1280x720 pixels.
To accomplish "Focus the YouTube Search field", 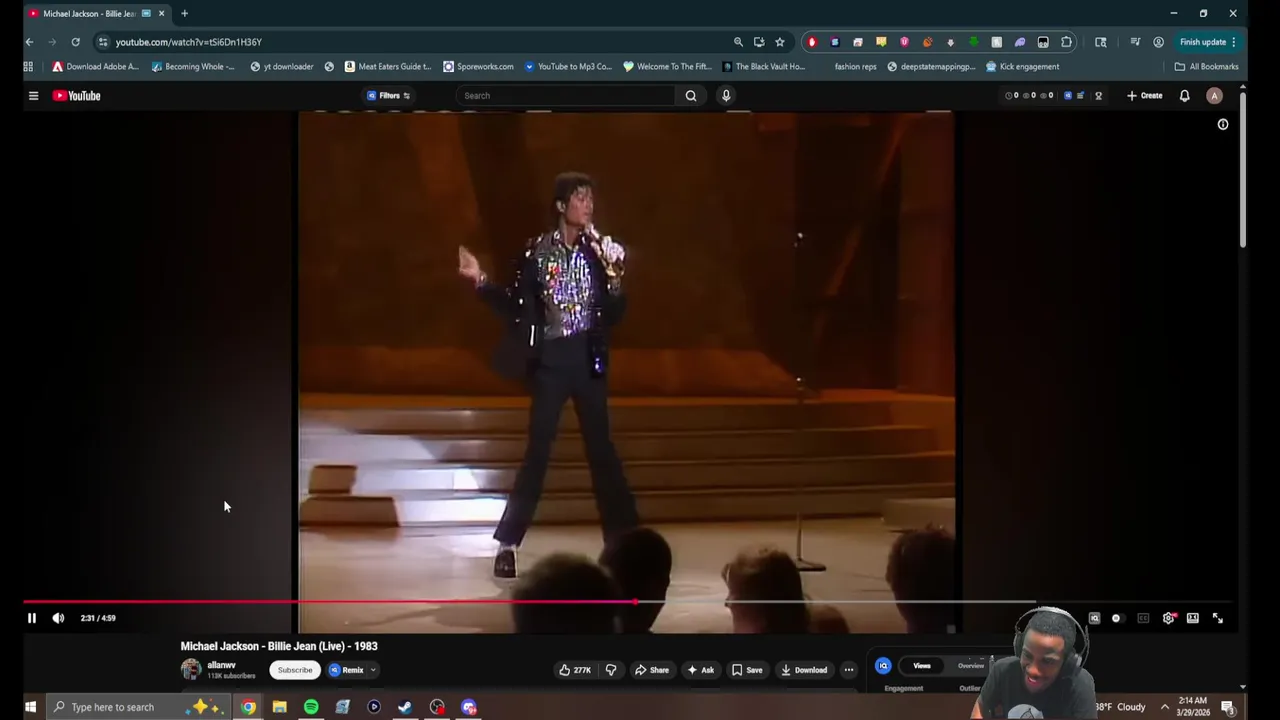I will 565,96.
